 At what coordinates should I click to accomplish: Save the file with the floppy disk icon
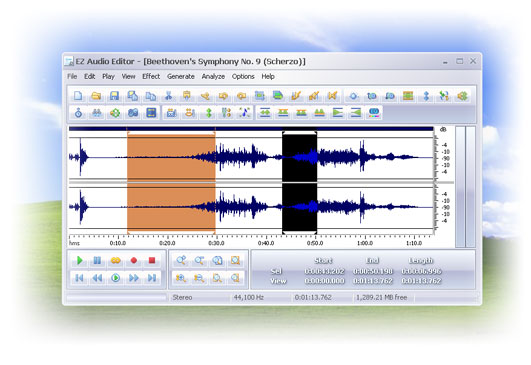(114, 96)
